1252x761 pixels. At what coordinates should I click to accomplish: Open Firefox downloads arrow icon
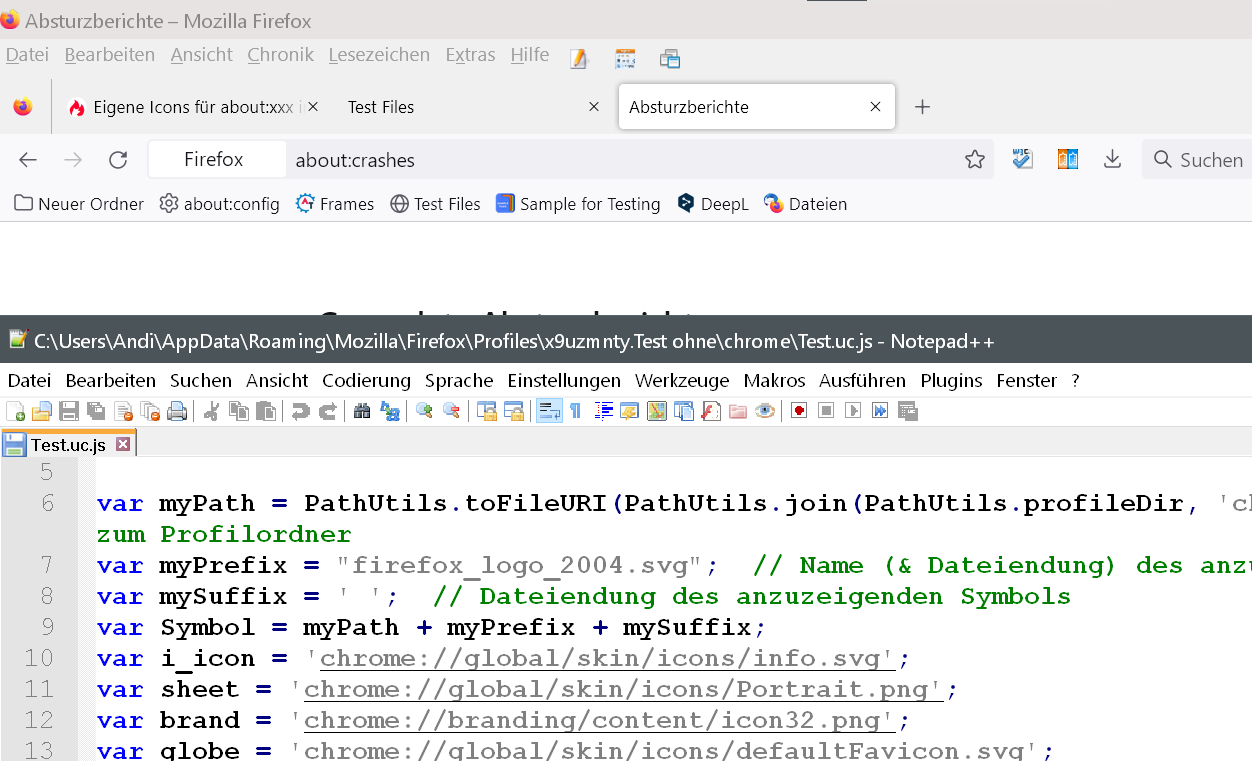1112,160
